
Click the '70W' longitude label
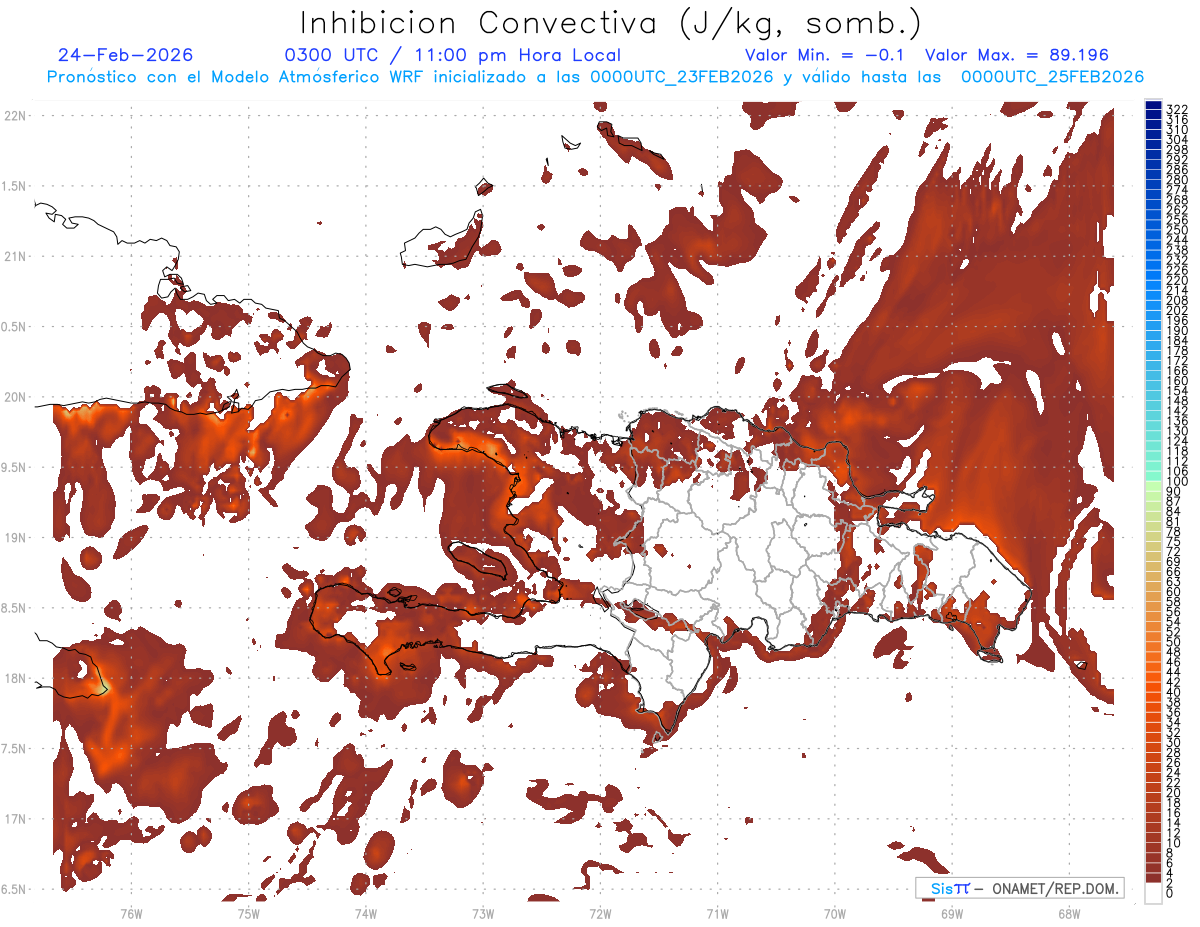click(834, 914)
